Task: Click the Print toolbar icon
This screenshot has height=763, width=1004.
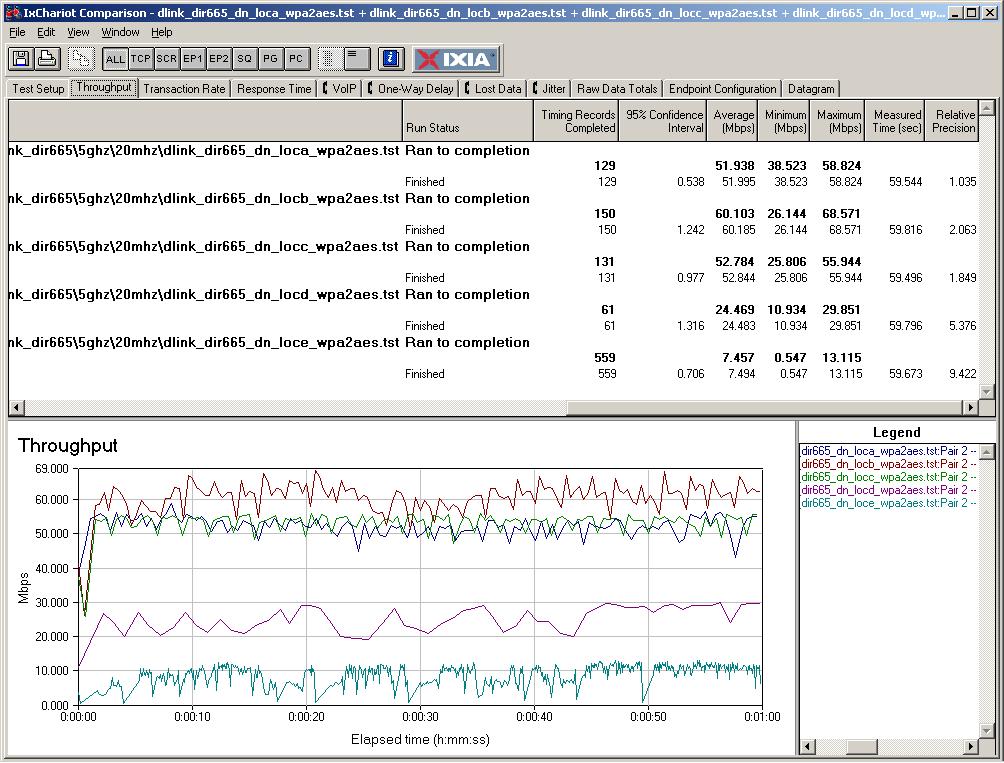Action: (47, 59)
